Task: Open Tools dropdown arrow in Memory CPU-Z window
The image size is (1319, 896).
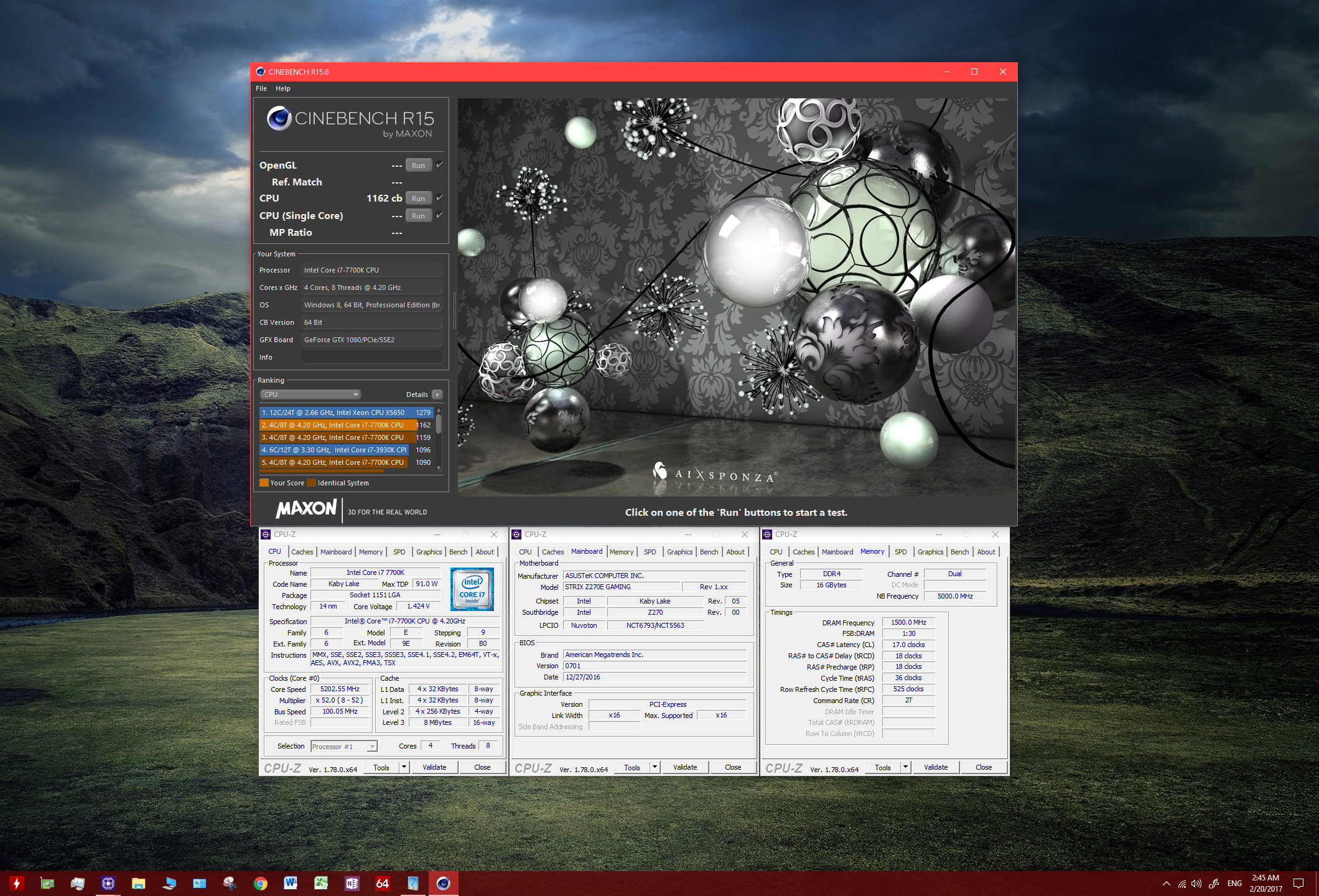Action: (x=905, y=768)
